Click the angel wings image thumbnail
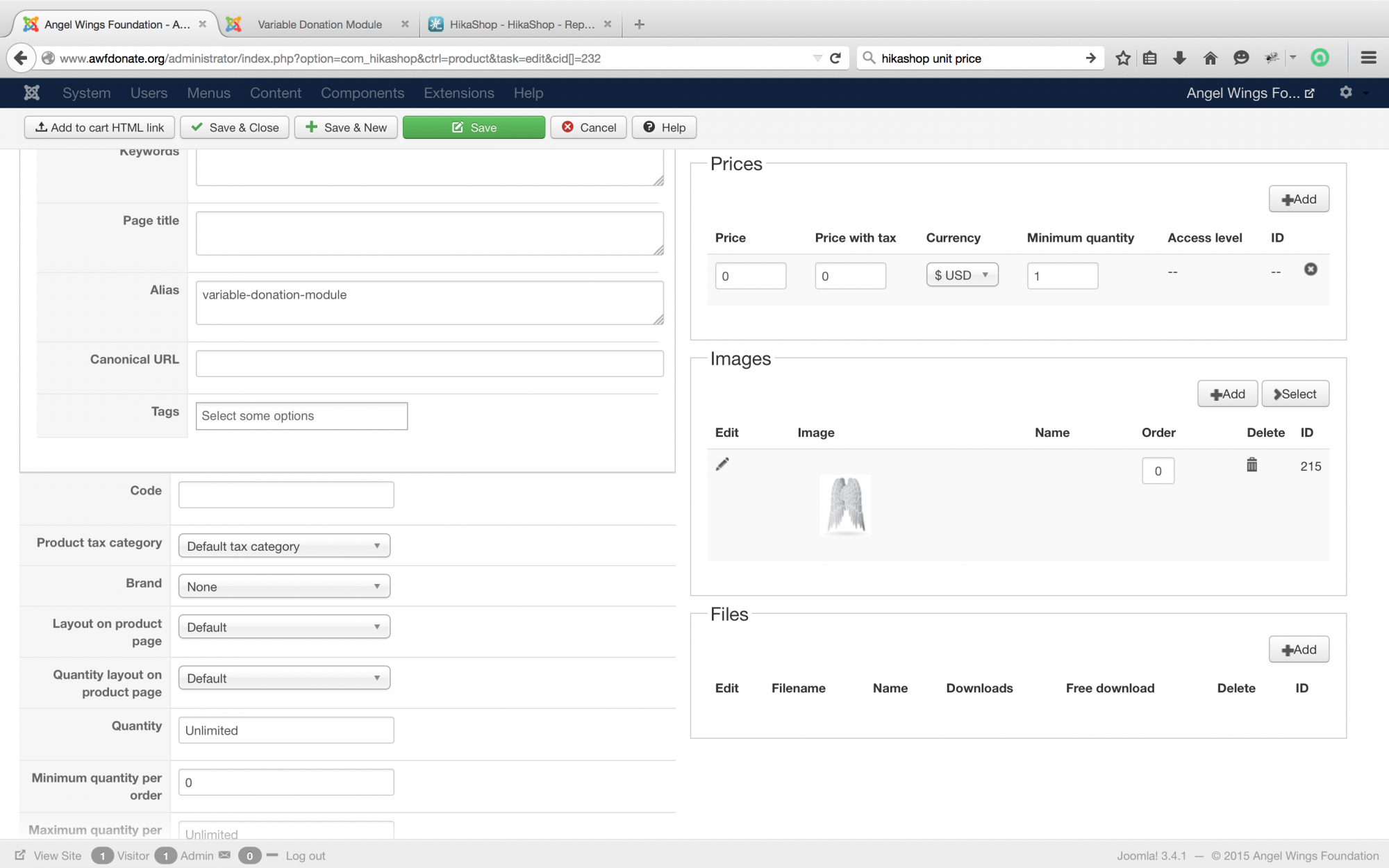The height and width of the screenshot is (868, 1389). [845, 506]
